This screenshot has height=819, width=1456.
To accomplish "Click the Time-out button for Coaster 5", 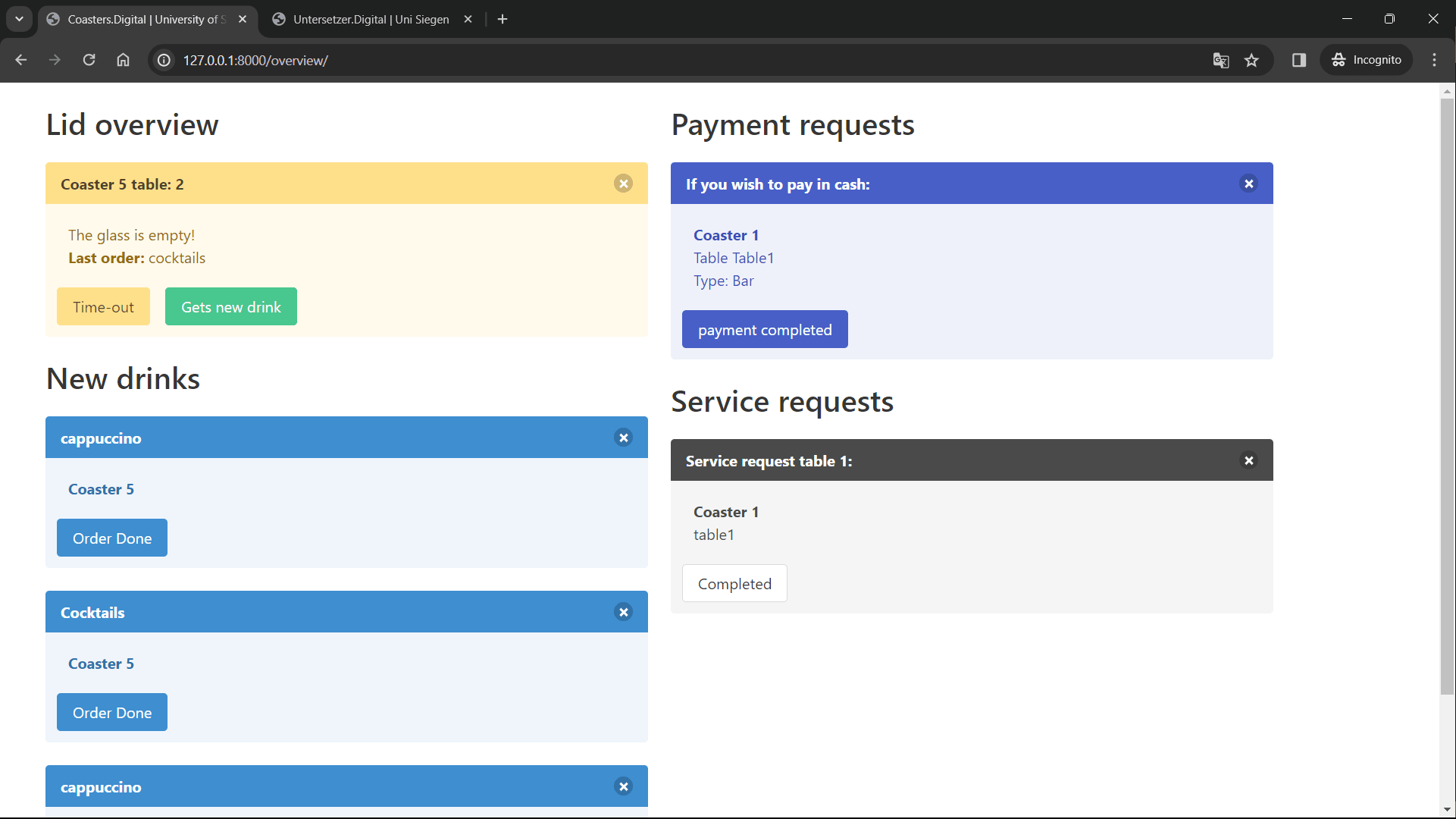I will (104, 306).
